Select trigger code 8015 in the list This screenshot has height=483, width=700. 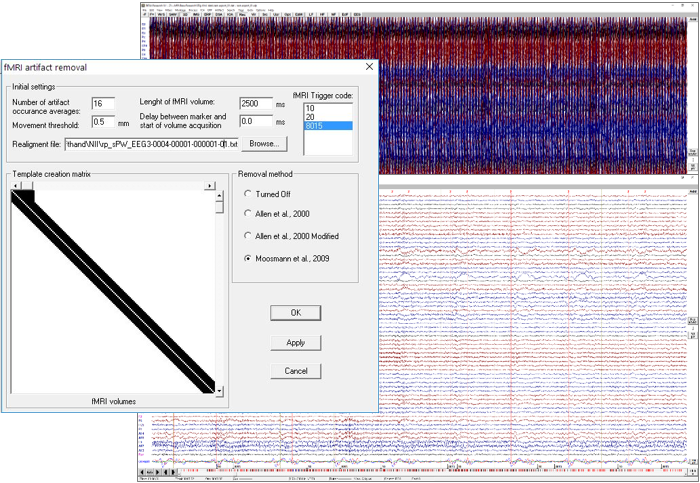(x=328, y=126)
